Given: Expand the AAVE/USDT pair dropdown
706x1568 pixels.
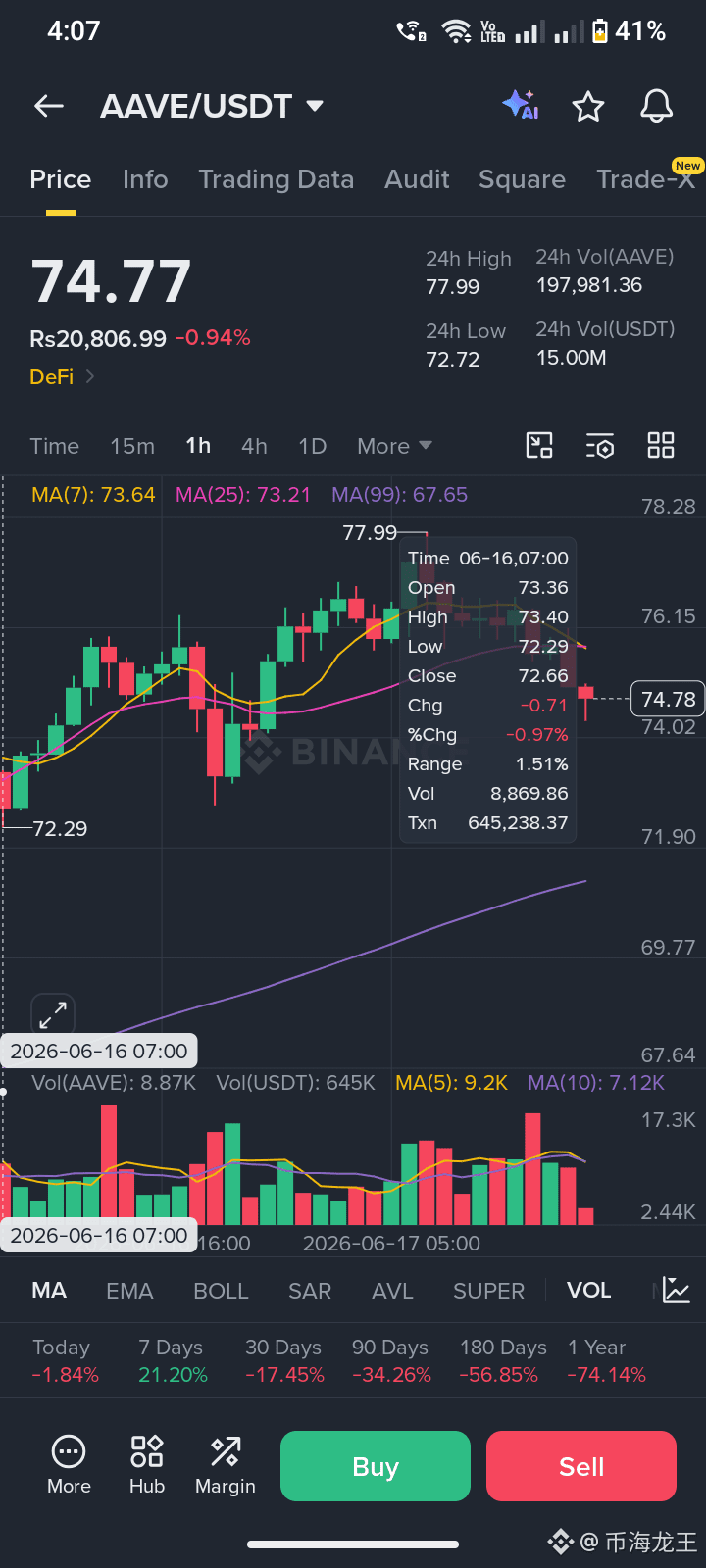Looking at the screenshot, I should click(315, 106).
